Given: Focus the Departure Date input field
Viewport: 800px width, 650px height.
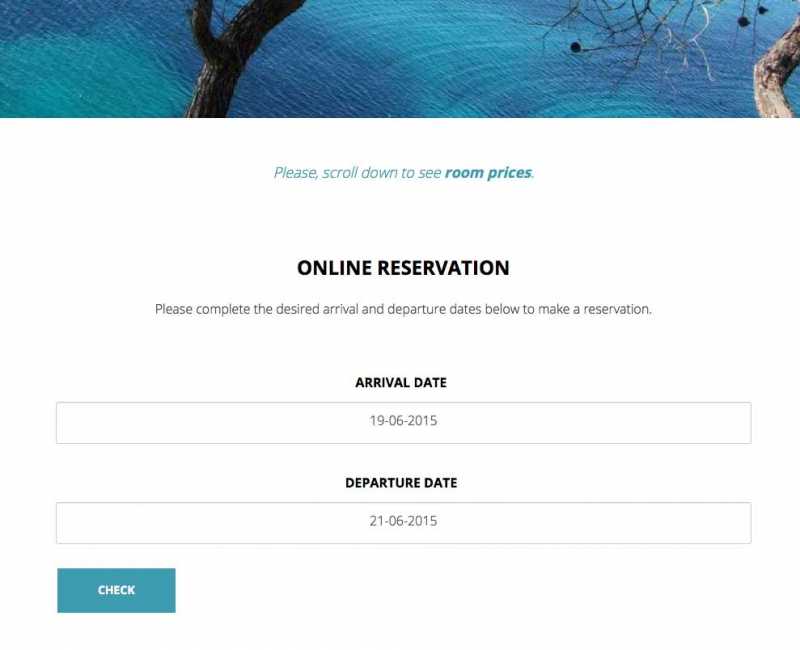Looking at the screenshot, I should [404, 523].
